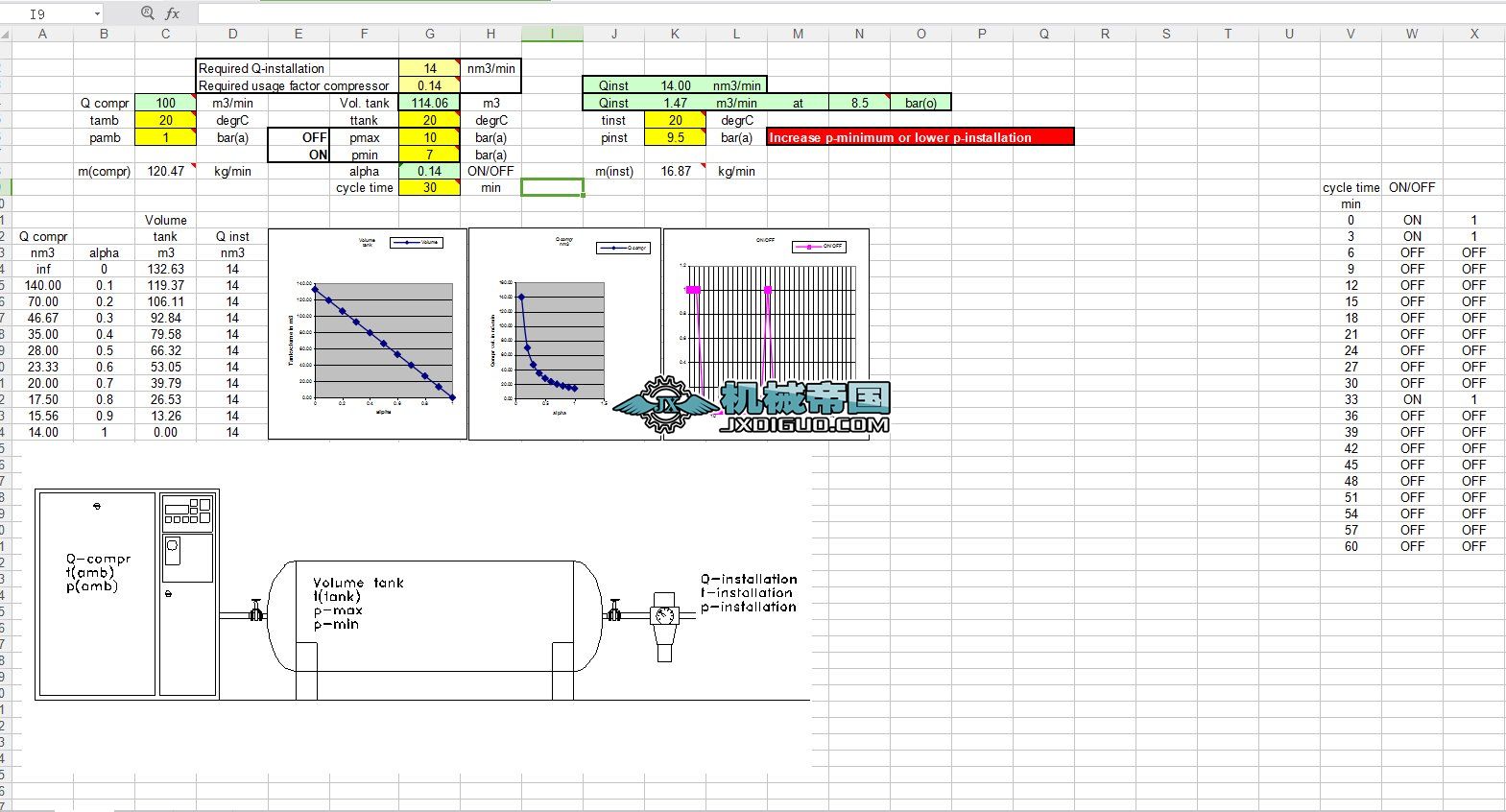The image size is (1506, 812).
Task: Click the 'Q compr' legend in the middle chart
Action: pos(623,248)
